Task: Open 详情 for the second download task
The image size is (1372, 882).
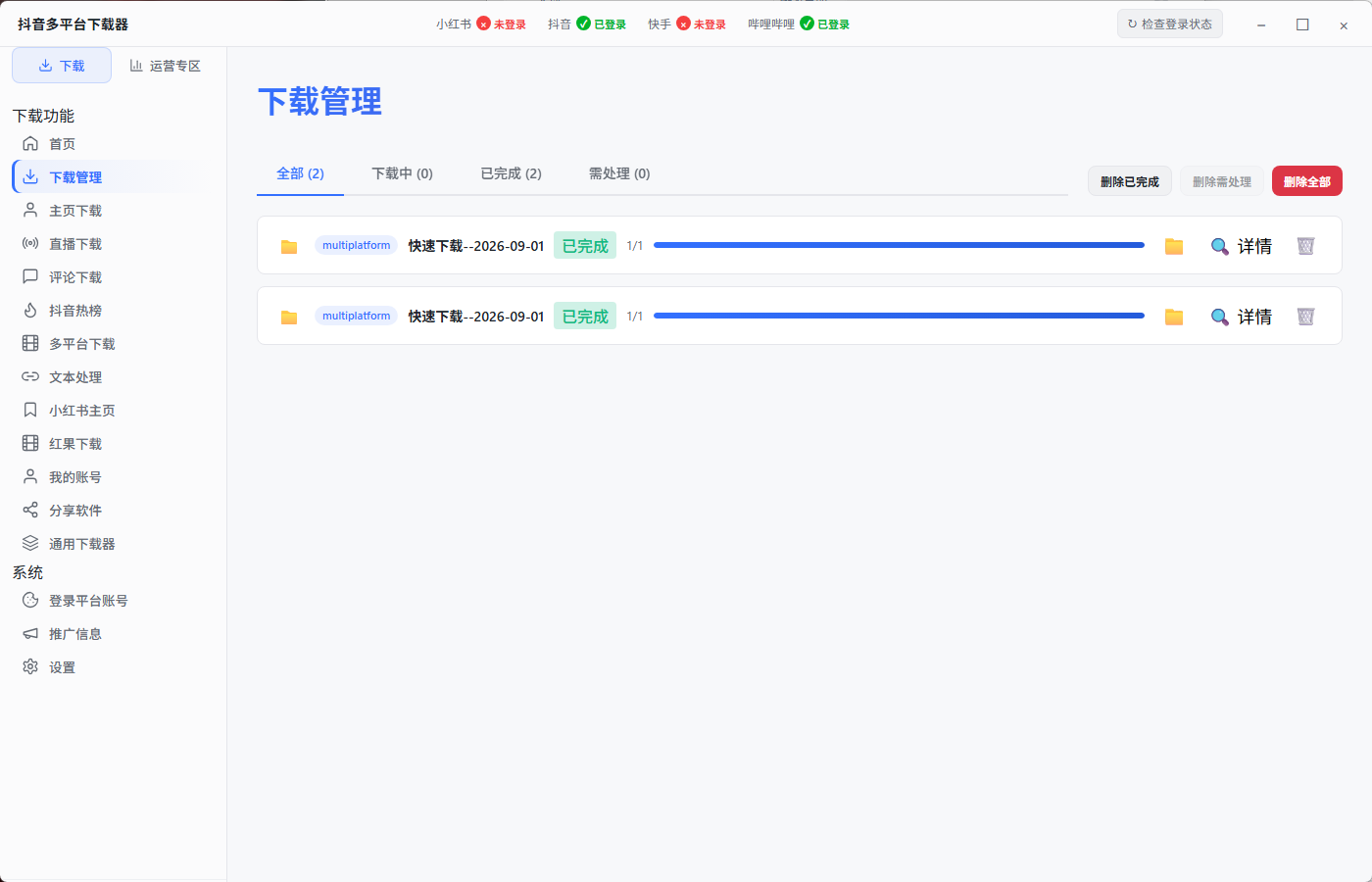Action: pos(1241,317)
